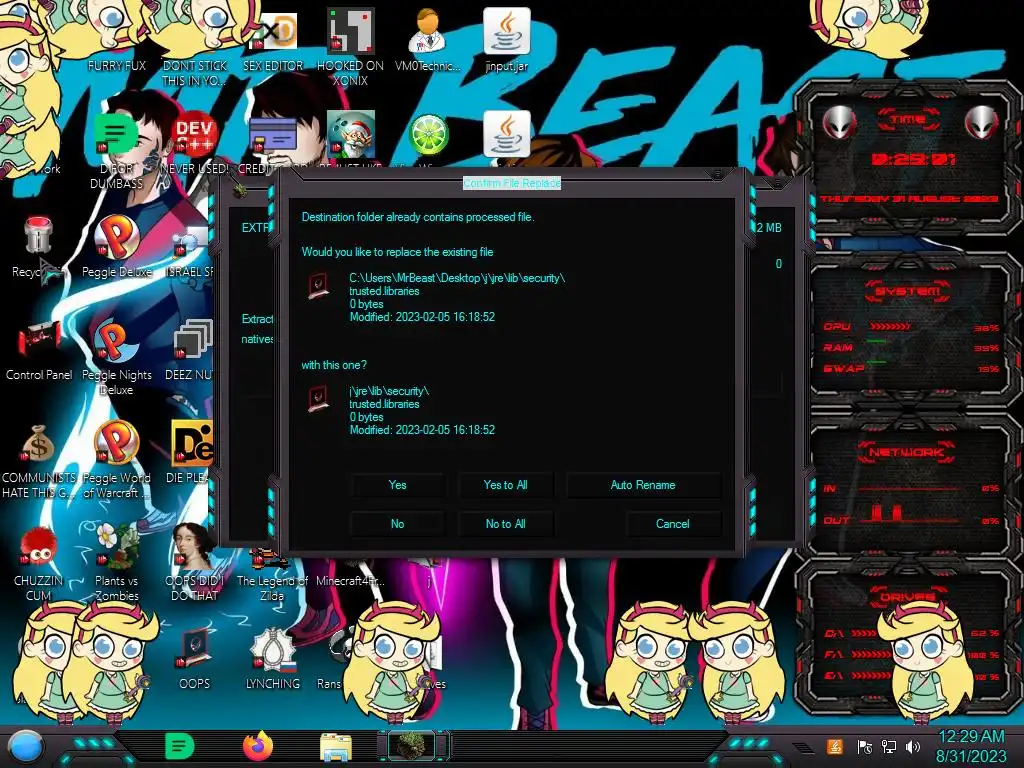The height and width of the screenshot is (768, 1024).
Task: Click the Confirm File Replace title text
Action: coord(512,183)
